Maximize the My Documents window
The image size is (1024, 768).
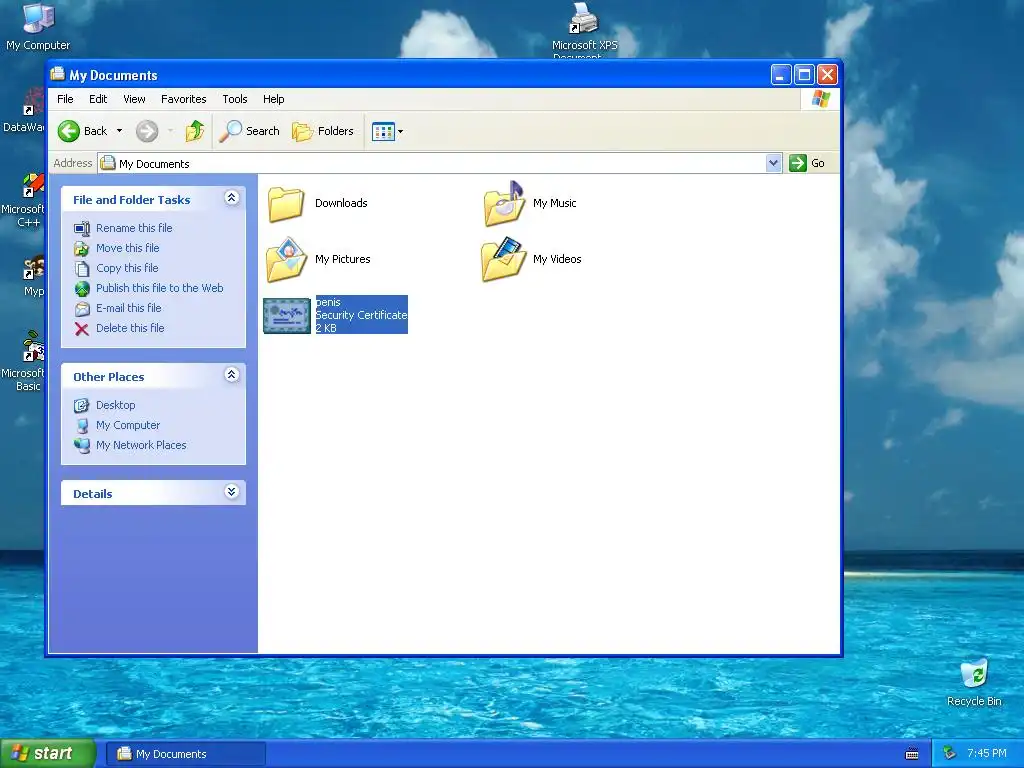pyautogui.click(x=805, y=74)
